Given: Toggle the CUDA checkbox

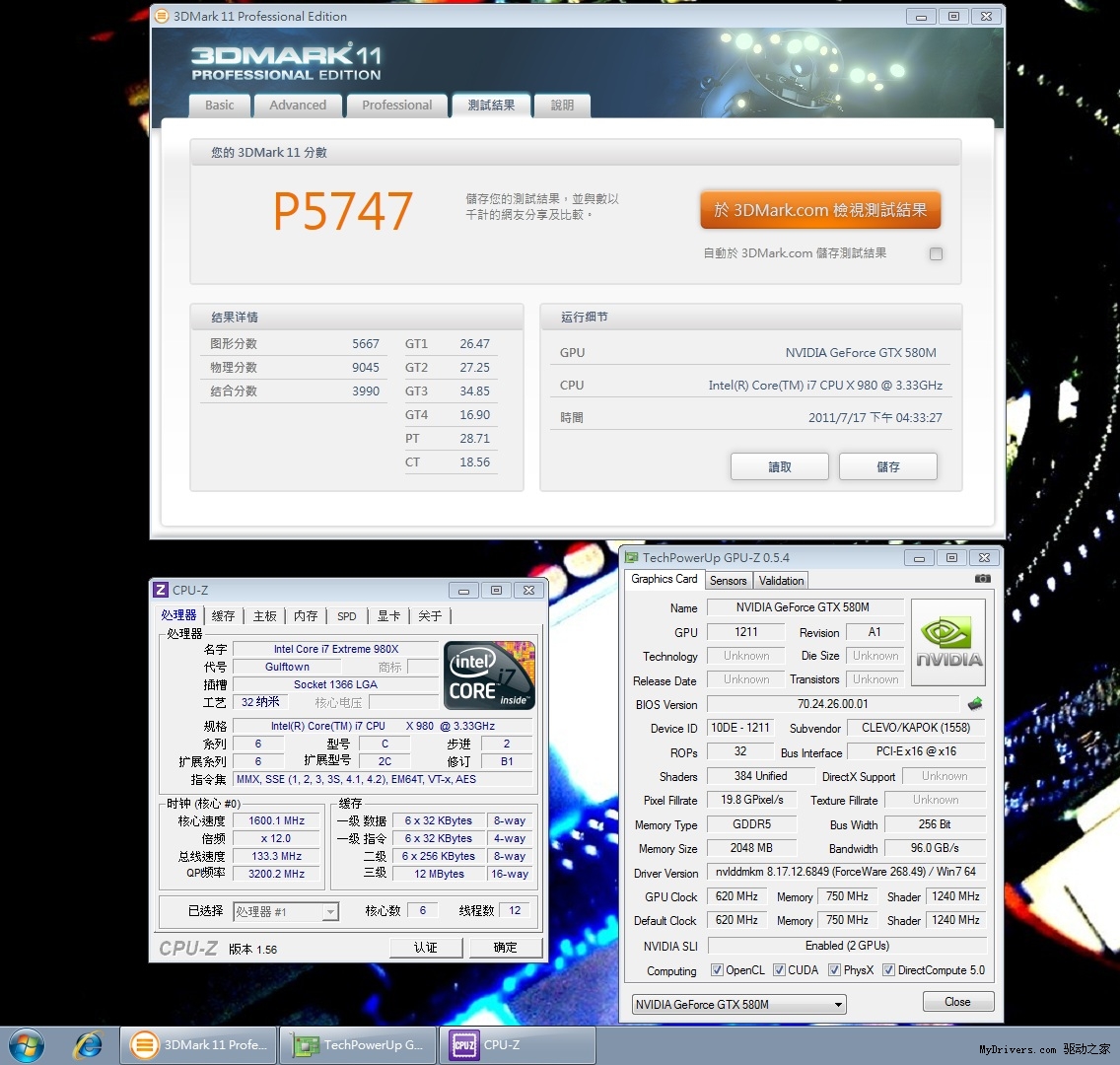Looking at the screenshot, I should (x=779, y=970).
